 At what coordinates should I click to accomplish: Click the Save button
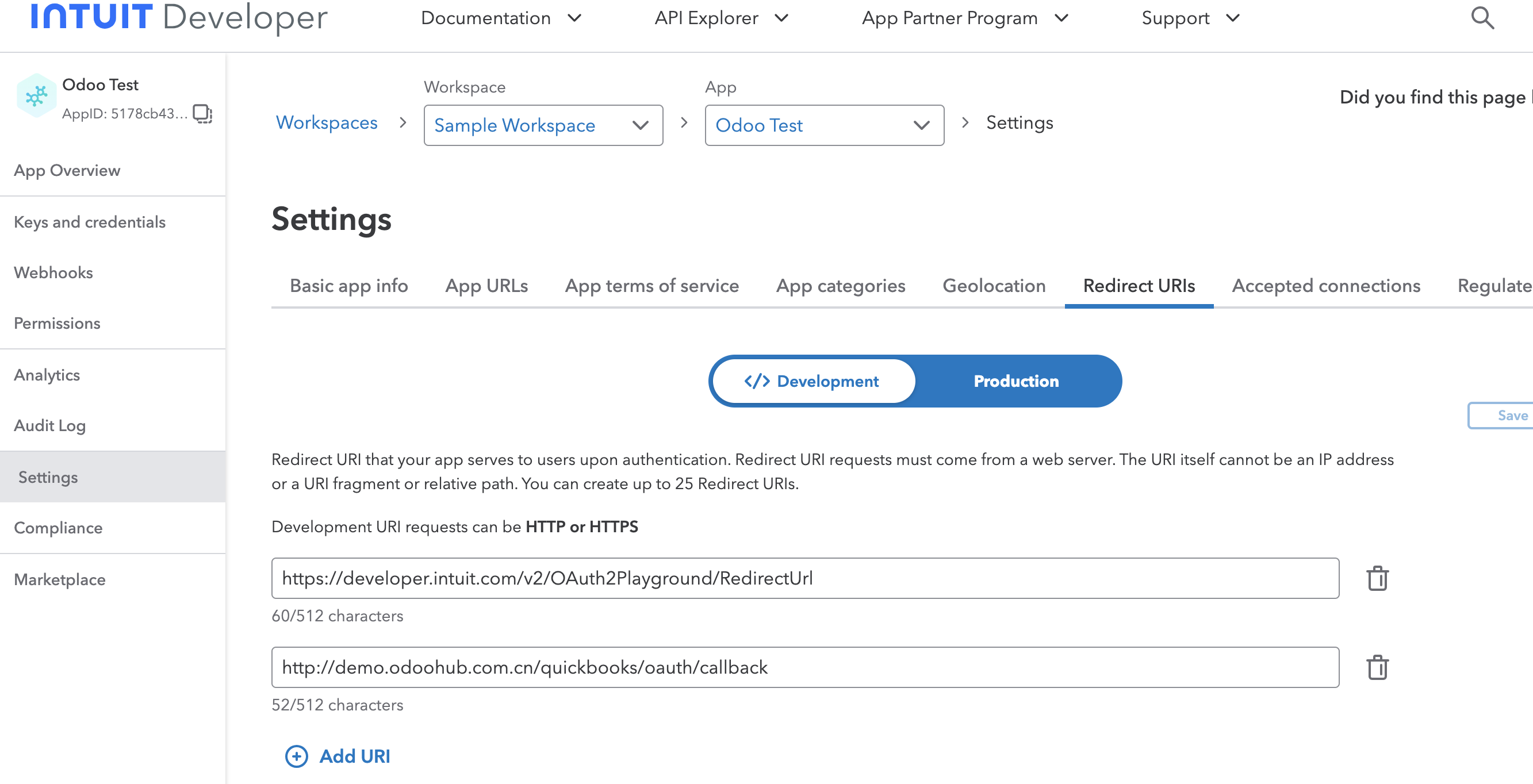[x=1501, y=415]
